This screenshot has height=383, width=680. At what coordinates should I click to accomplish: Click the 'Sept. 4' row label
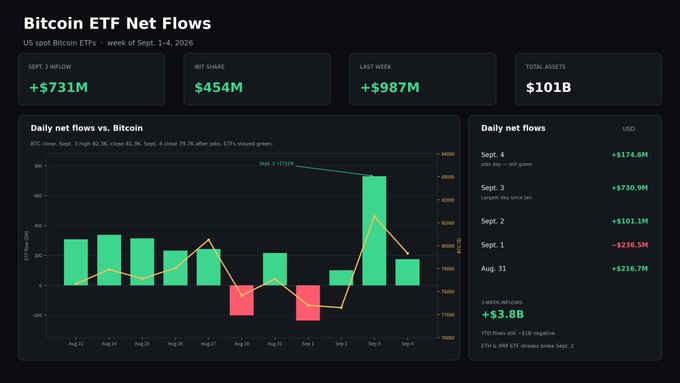click(493, 155)
